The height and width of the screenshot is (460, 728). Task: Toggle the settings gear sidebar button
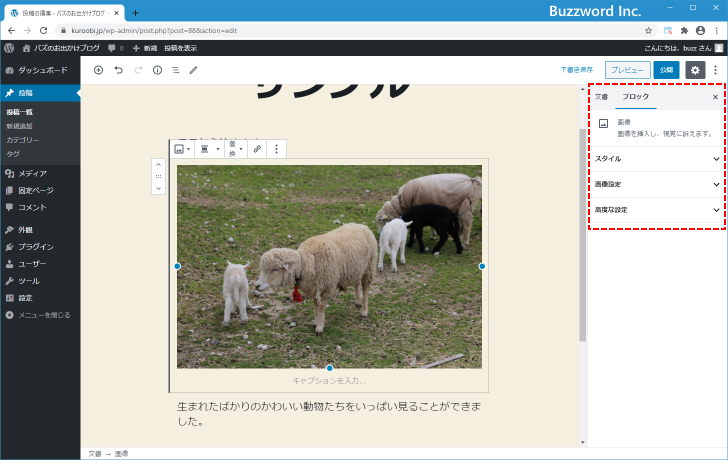(695, 70)
